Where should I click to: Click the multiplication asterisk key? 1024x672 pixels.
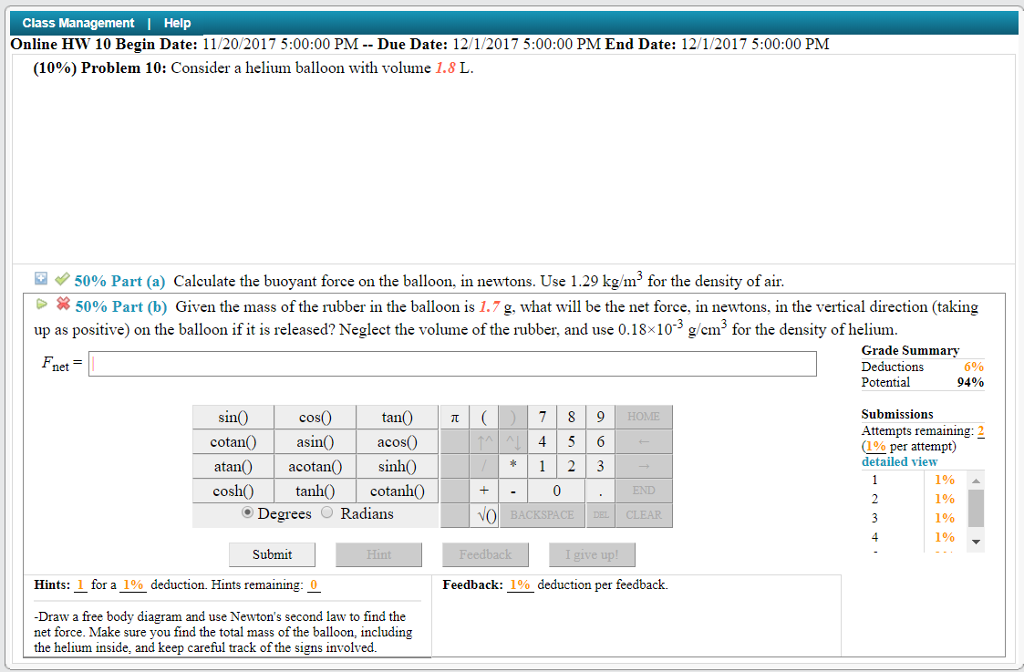point(514,465)
